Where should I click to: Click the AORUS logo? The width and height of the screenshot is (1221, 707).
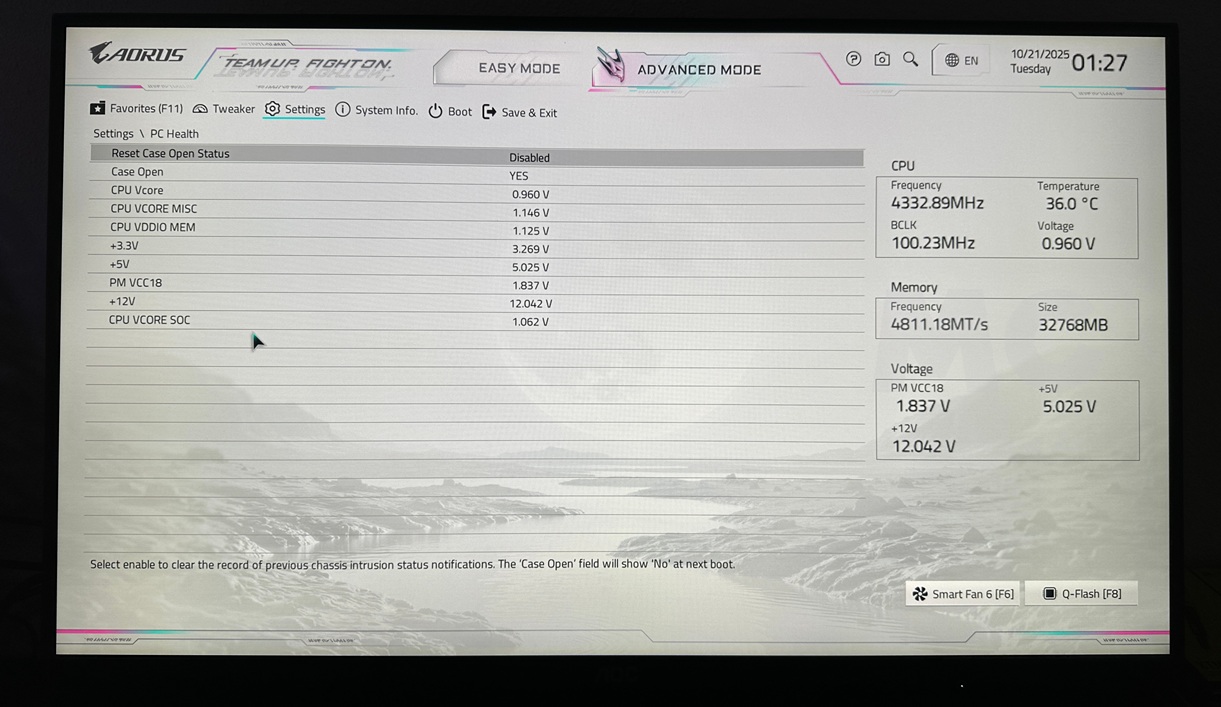(137, 54)
